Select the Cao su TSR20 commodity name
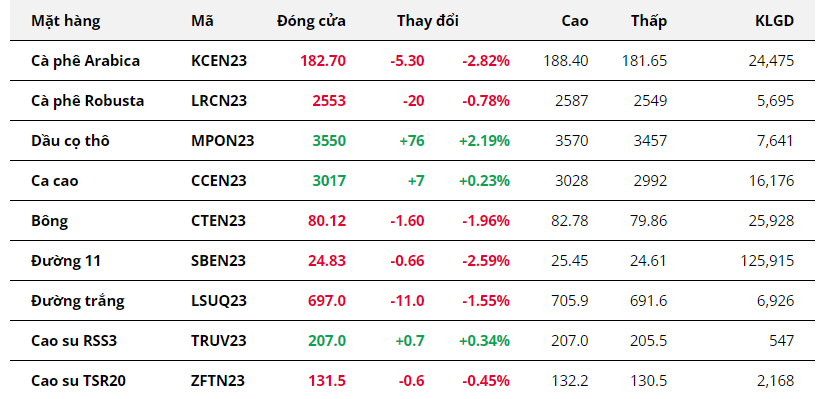The height and width of the screenshot is (399, 831). point(78,380)
